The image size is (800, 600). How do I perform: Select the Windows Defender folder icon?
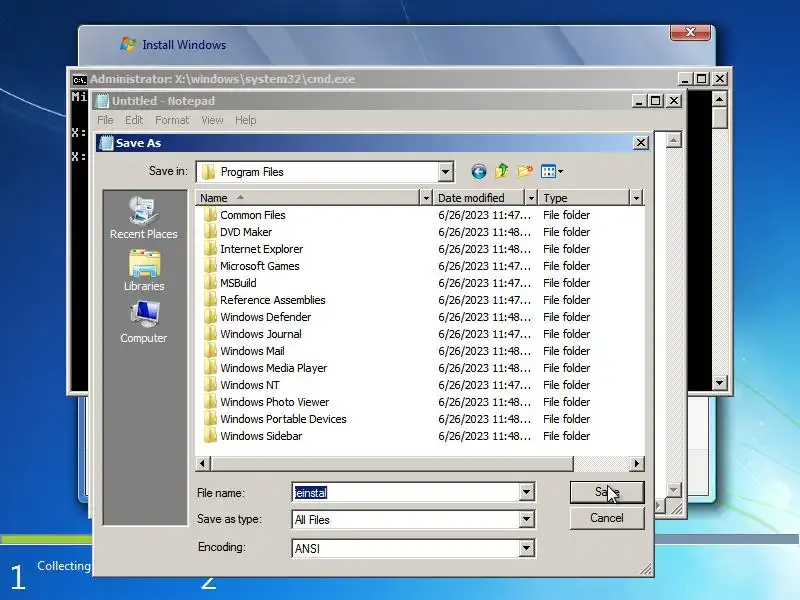point(209,317)
